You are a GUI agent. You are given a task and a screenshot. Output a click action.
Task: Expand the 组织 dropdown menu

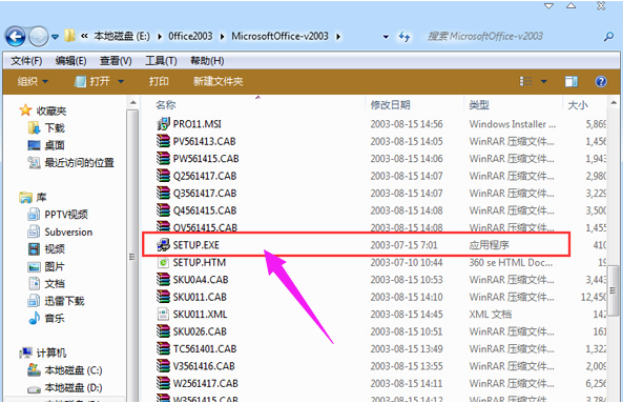point(34,81)
